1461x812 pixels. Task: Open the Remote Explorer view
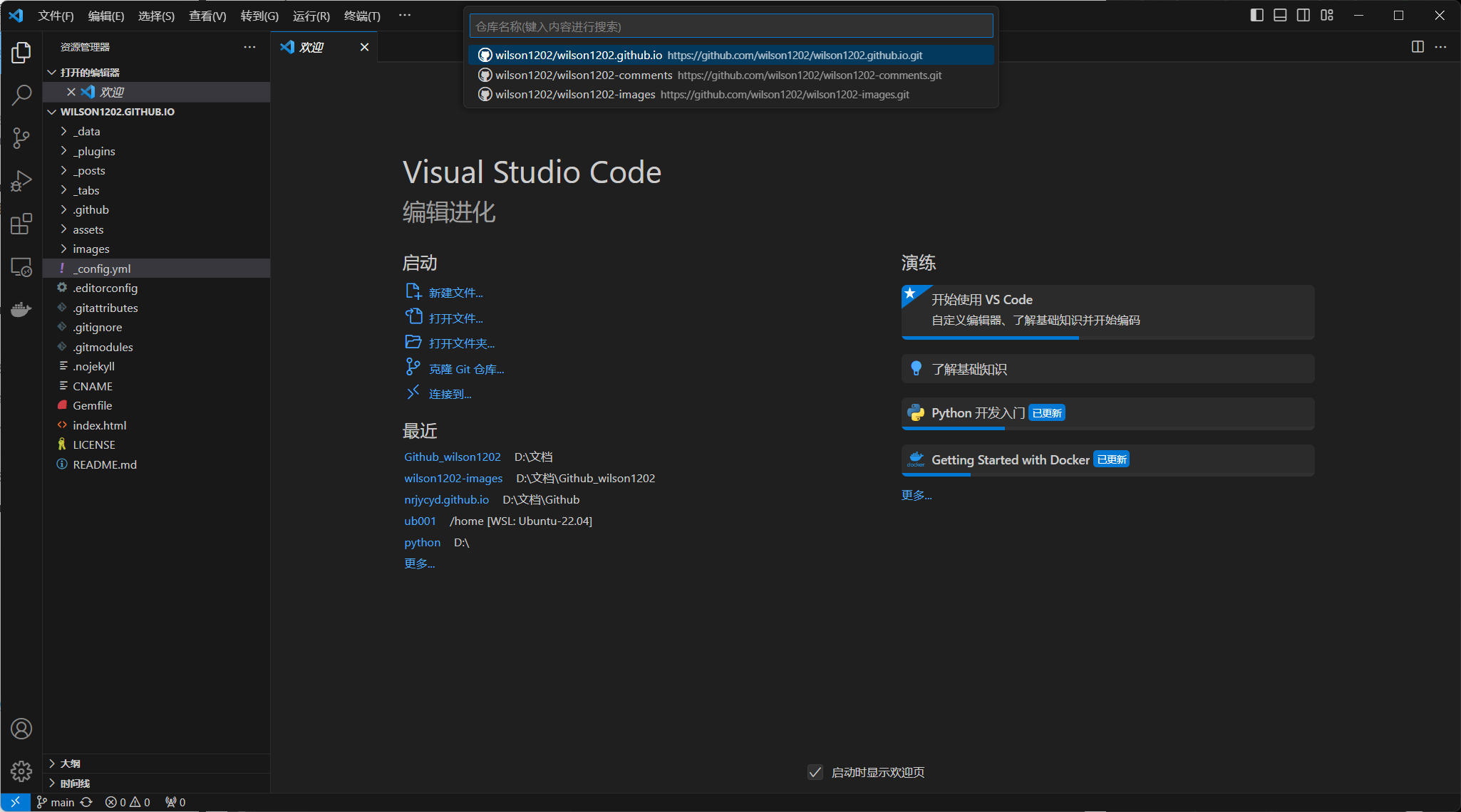pyautogui.click(x=21, y=267)
